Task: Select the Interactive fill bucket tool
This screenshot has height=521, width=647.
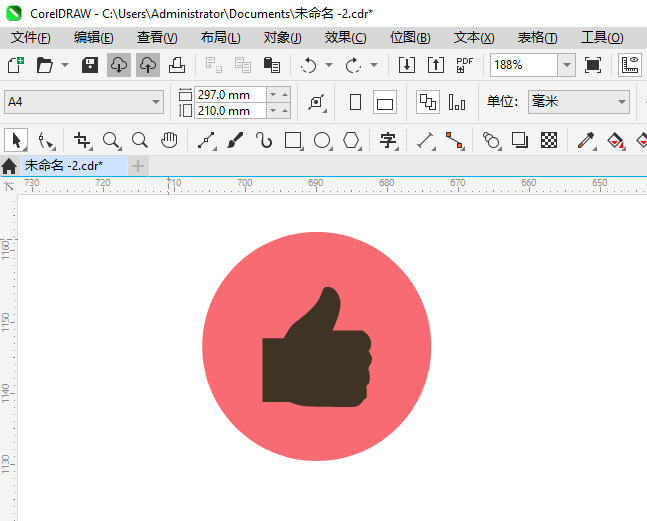Action: click(x=615, y=140)
